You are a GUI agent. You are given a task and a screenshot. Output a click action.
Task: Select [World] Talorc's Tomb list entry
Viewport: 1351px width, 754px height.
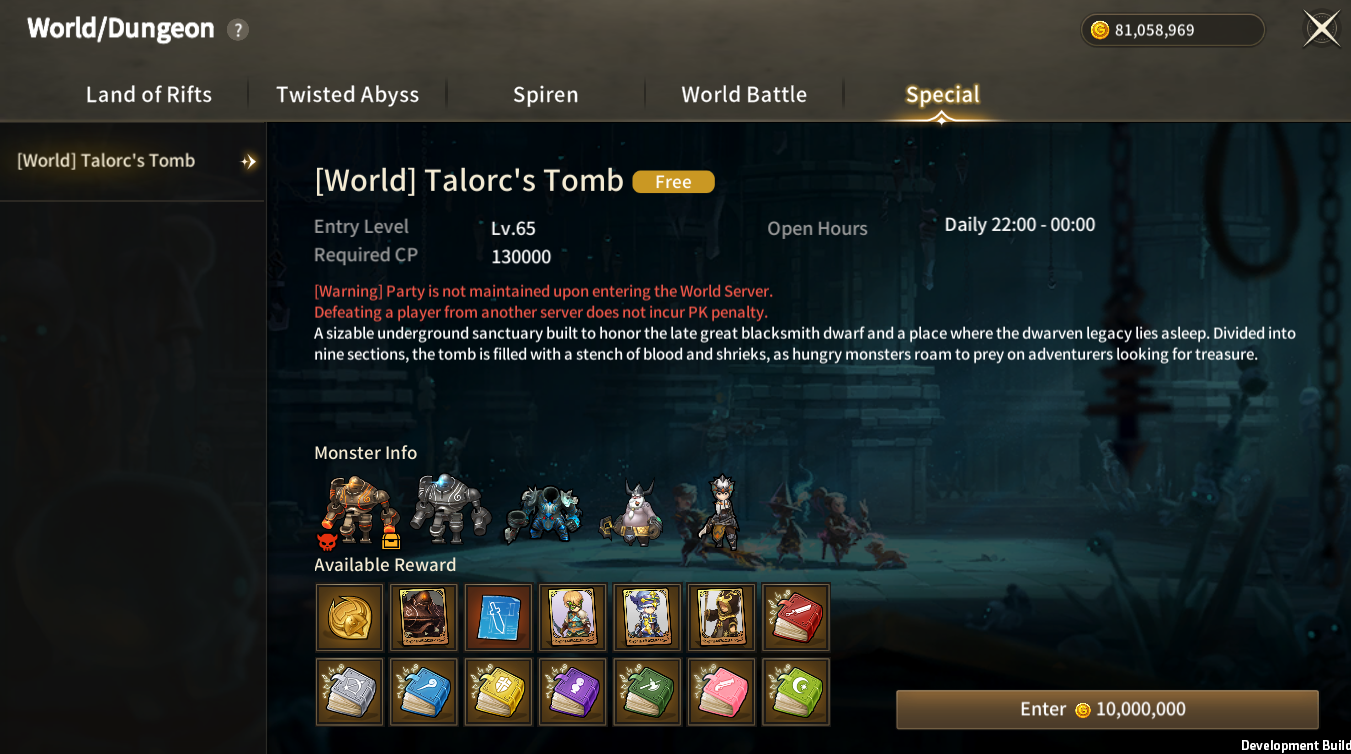tap(132, 161)
